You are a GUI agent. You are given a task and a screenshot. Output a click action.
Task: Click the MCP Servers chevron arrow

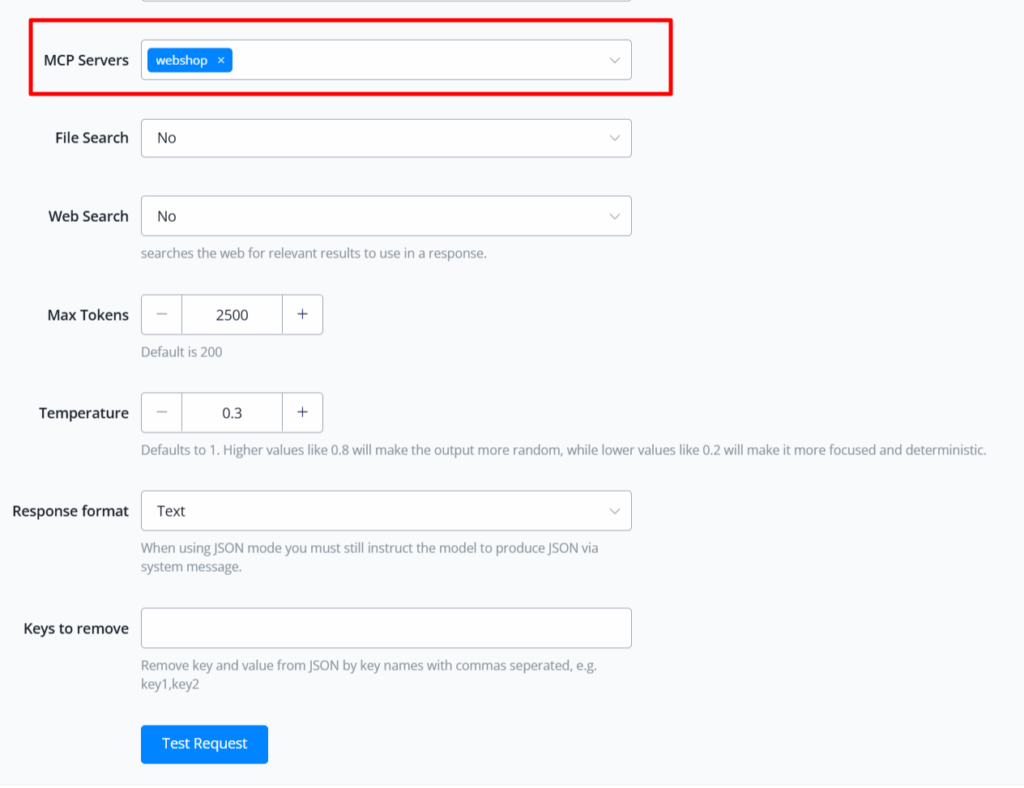pyautogui.click(x=615, y=61)
